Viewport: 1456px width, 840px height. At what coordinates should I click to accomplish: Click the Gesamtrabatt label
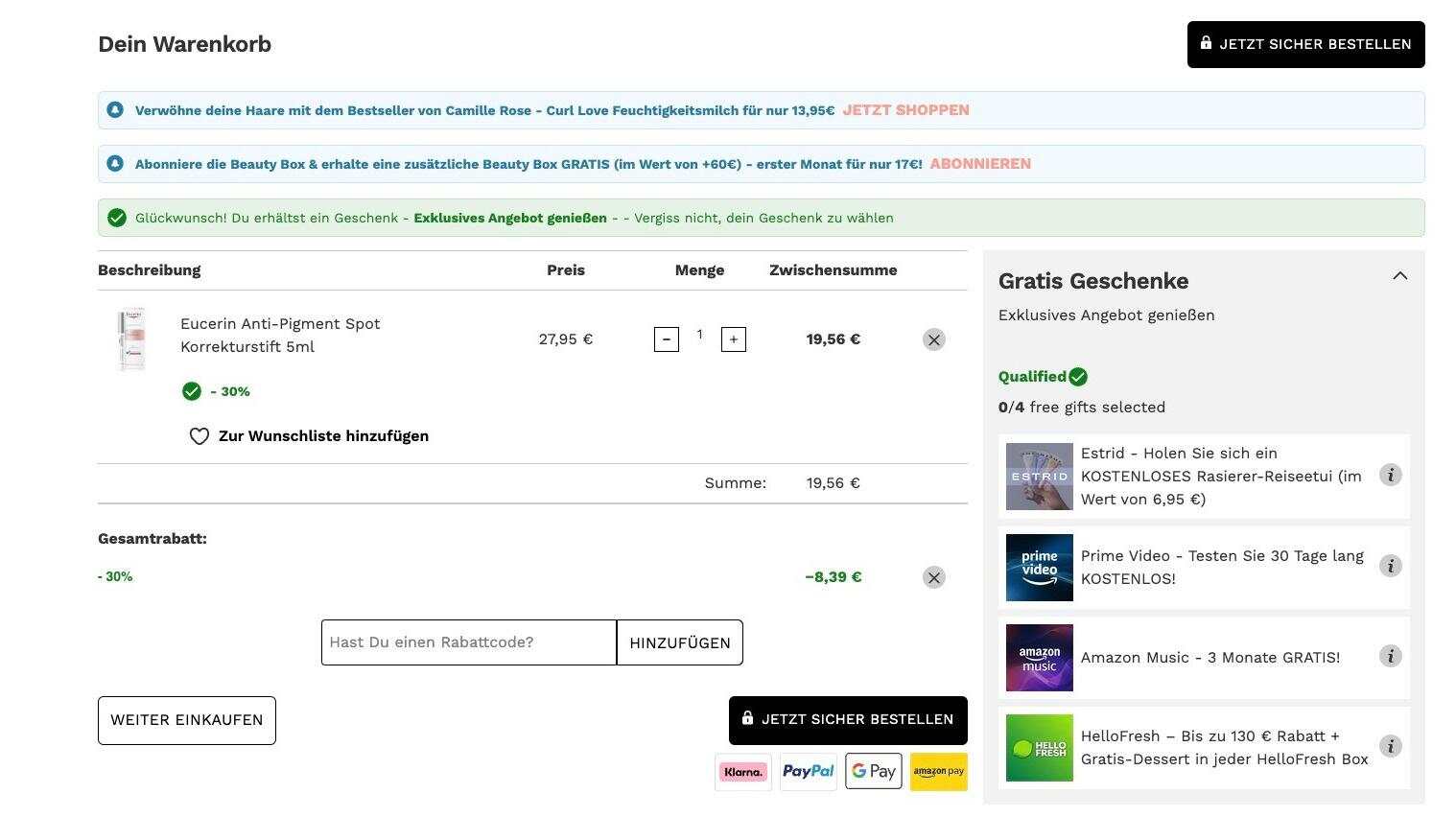click(x=153, y=539)
